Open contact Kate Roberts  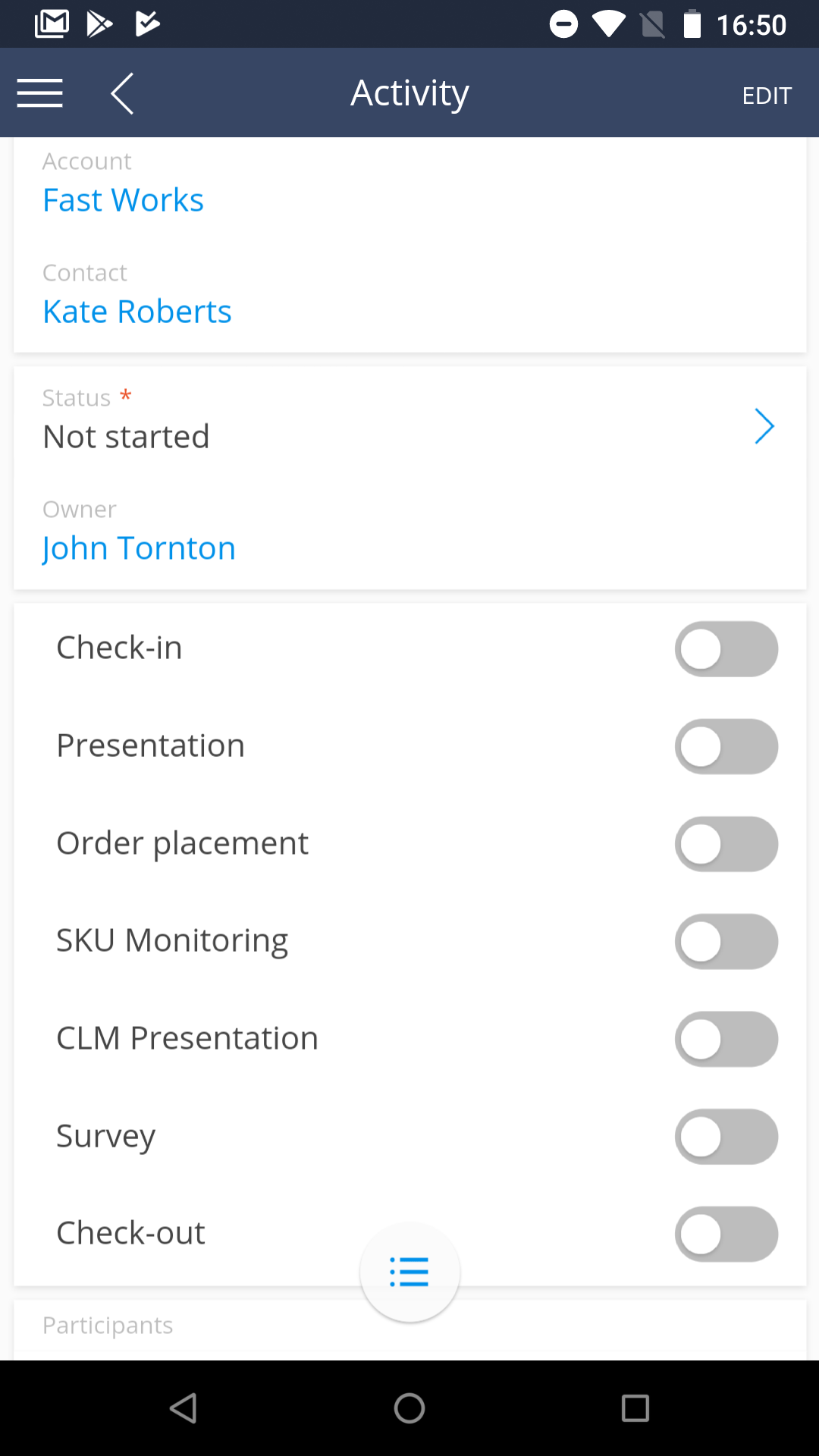pos(137,312)
